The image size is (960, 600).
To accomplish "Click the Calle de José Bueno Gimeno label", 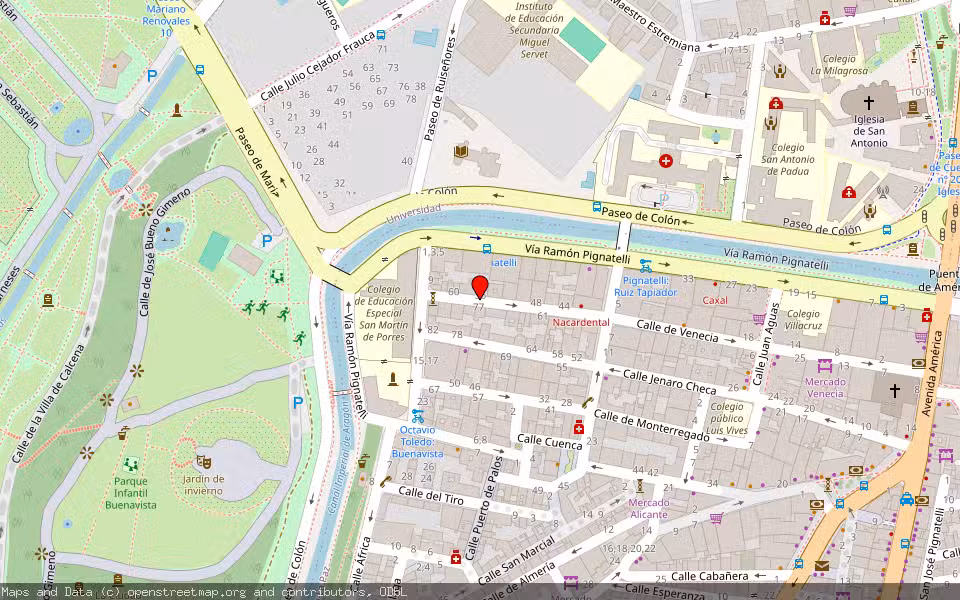I will [x=164, y=252].
